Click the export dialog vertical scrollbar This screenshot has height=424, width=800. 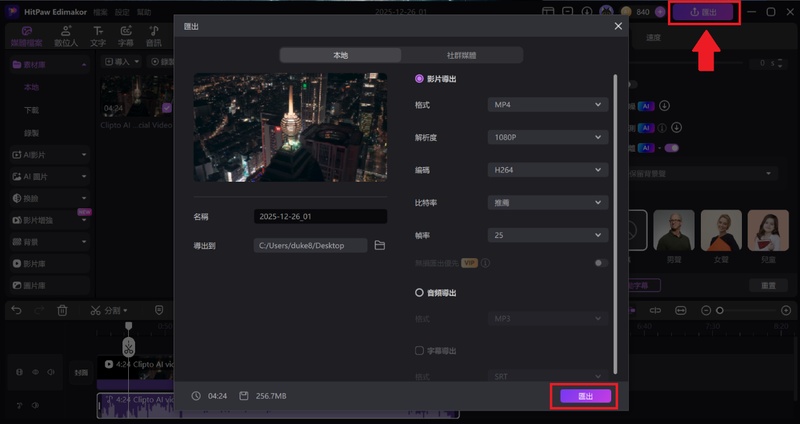615,224
